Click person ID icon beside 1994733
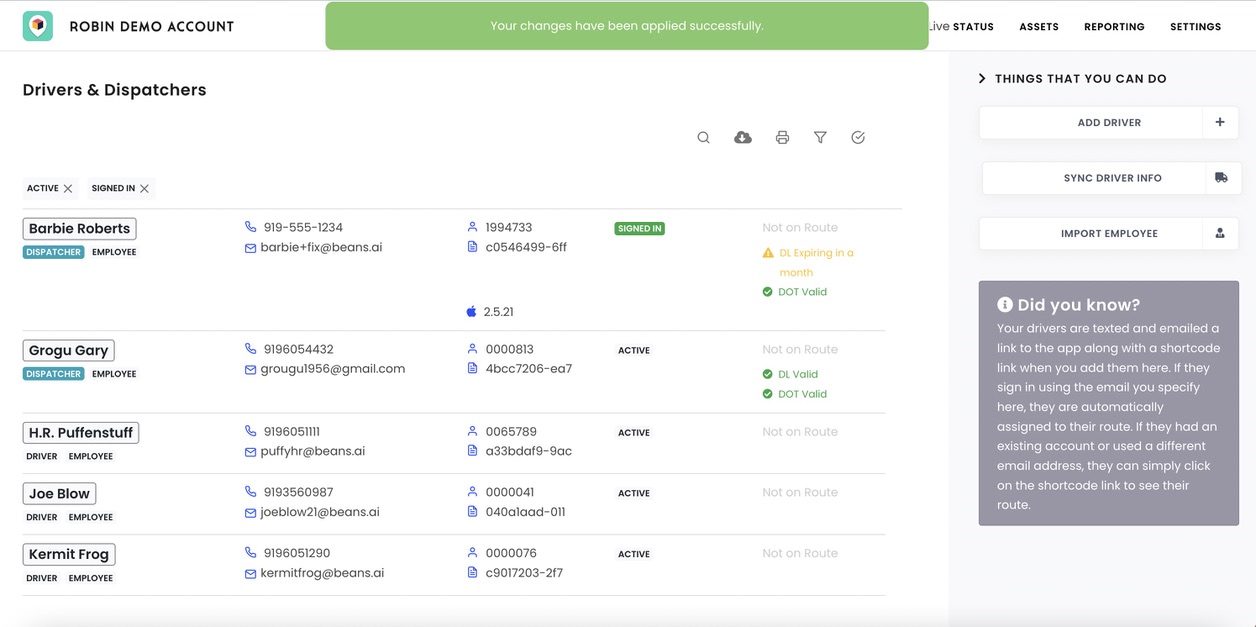Viewport: 1256px width, 627px height. click(472, 227)
